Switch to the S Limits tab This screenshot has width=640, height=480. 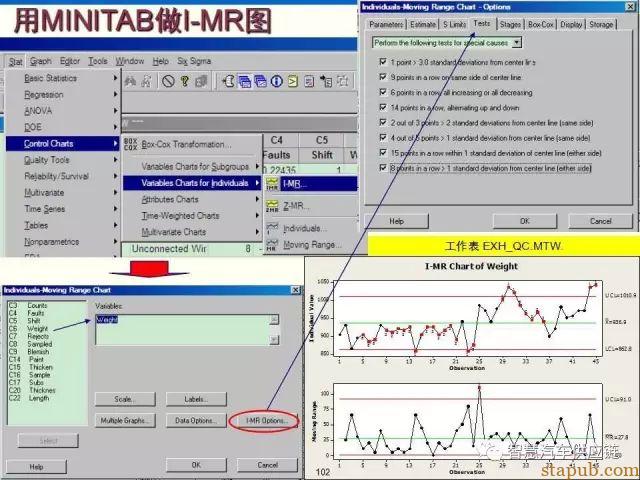454,24
